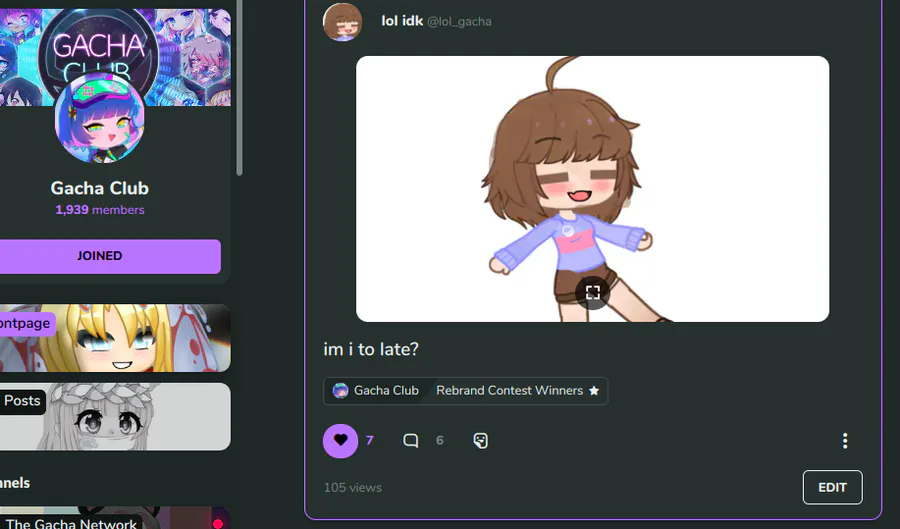Click the @lol_gacha handle
The width and height of the screenshot is (900, 529).
459,22
